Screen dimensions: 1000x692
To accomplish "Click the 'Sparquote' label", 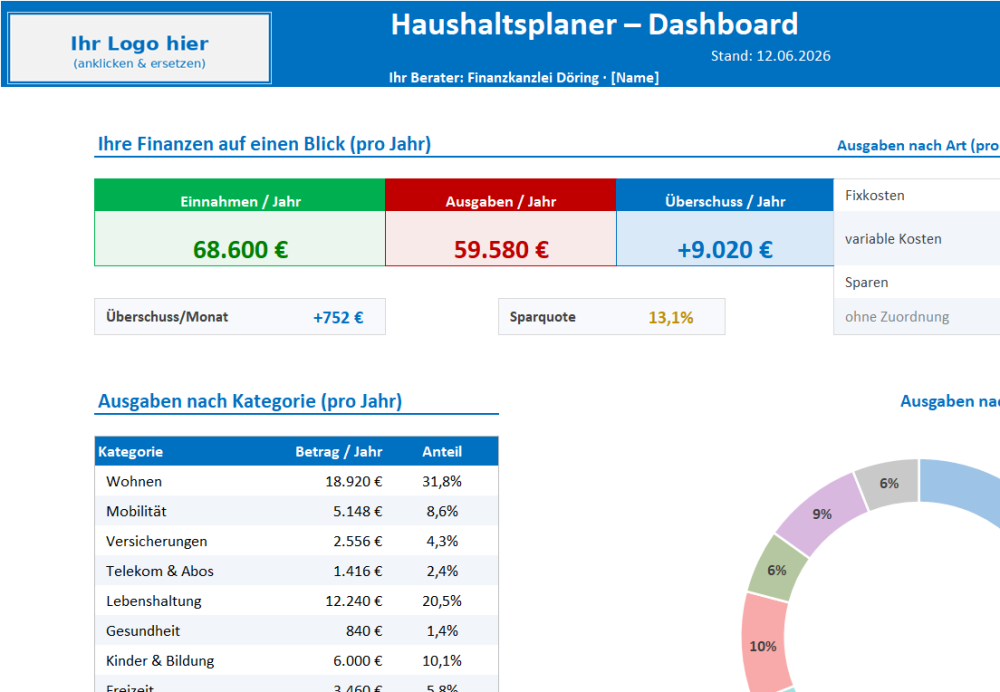I will [543, 317].
